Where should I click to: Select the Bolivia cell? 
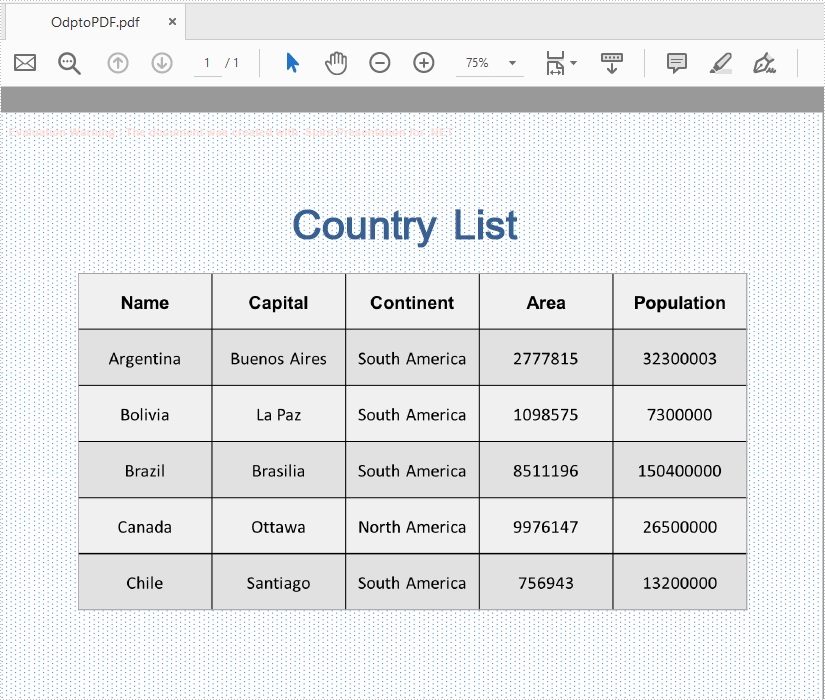145,415
